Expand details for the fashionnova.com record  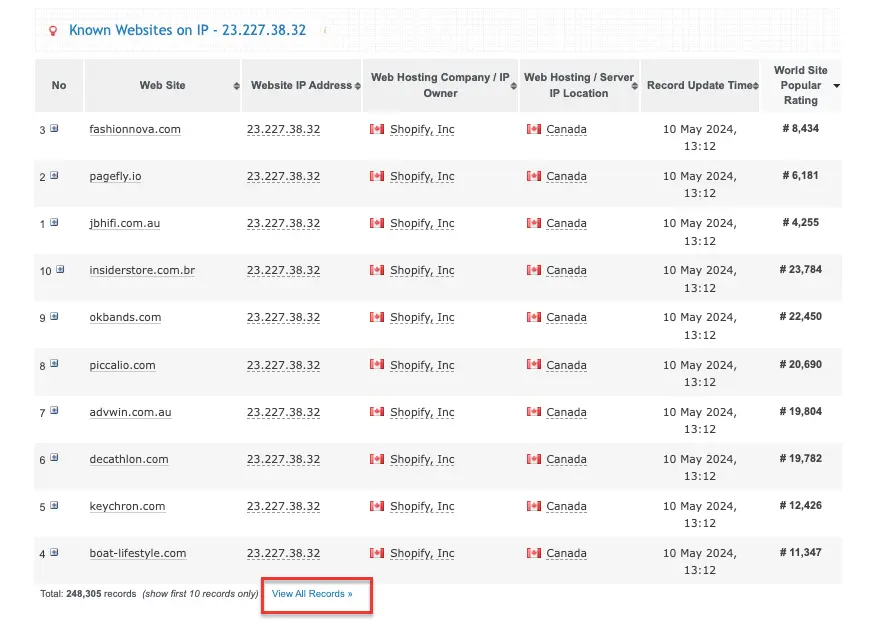pos(53,128)
